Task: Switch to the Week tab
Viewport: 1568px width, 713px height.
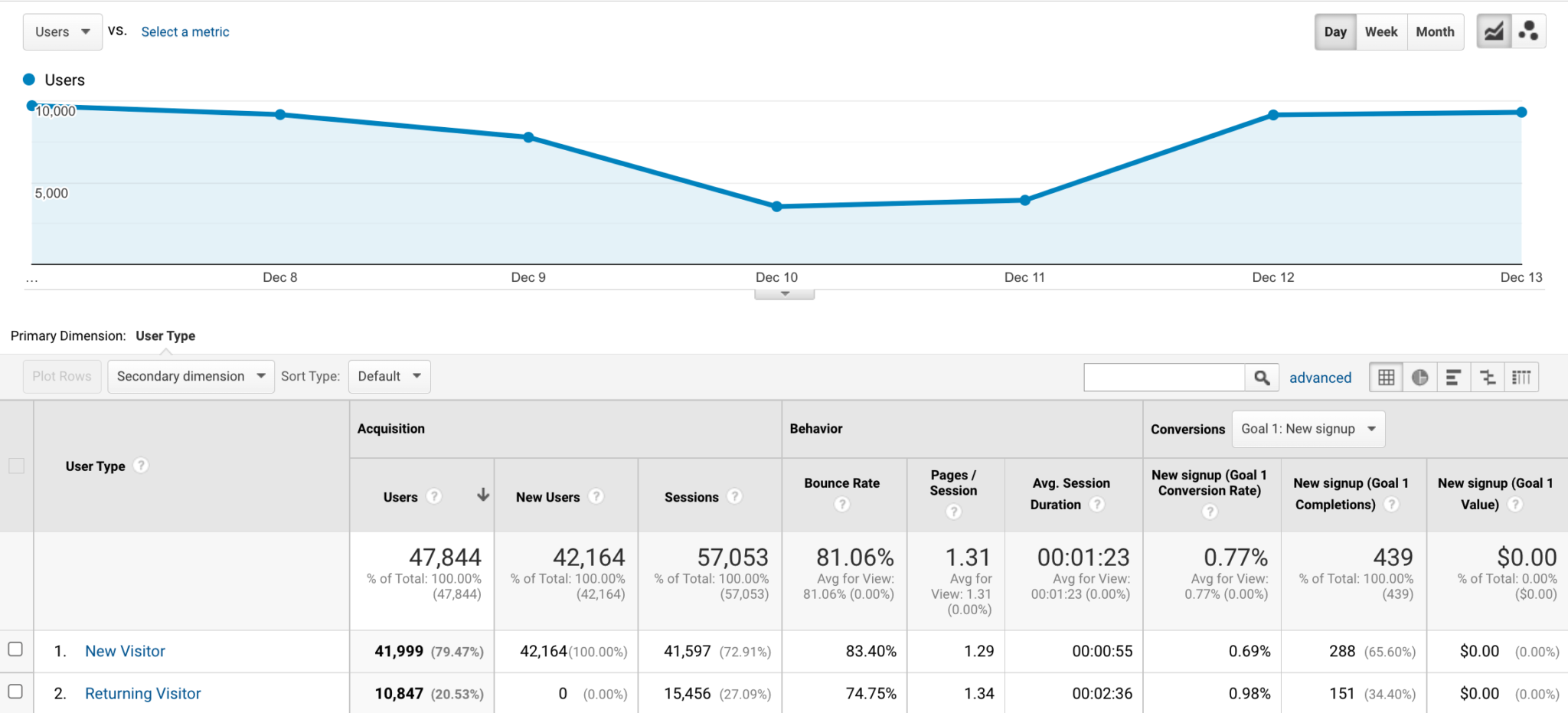Action: pyautogui.click(x=1381, y=31)
